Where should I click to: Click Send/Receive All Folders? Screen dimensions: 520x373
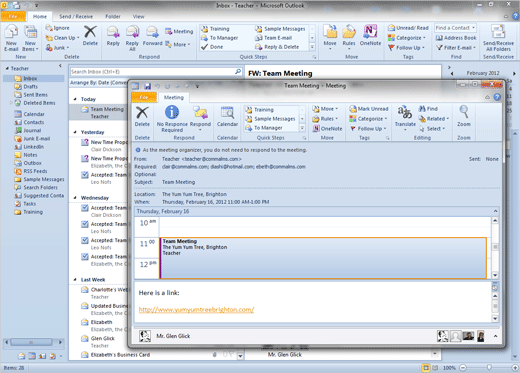[498, 39]
